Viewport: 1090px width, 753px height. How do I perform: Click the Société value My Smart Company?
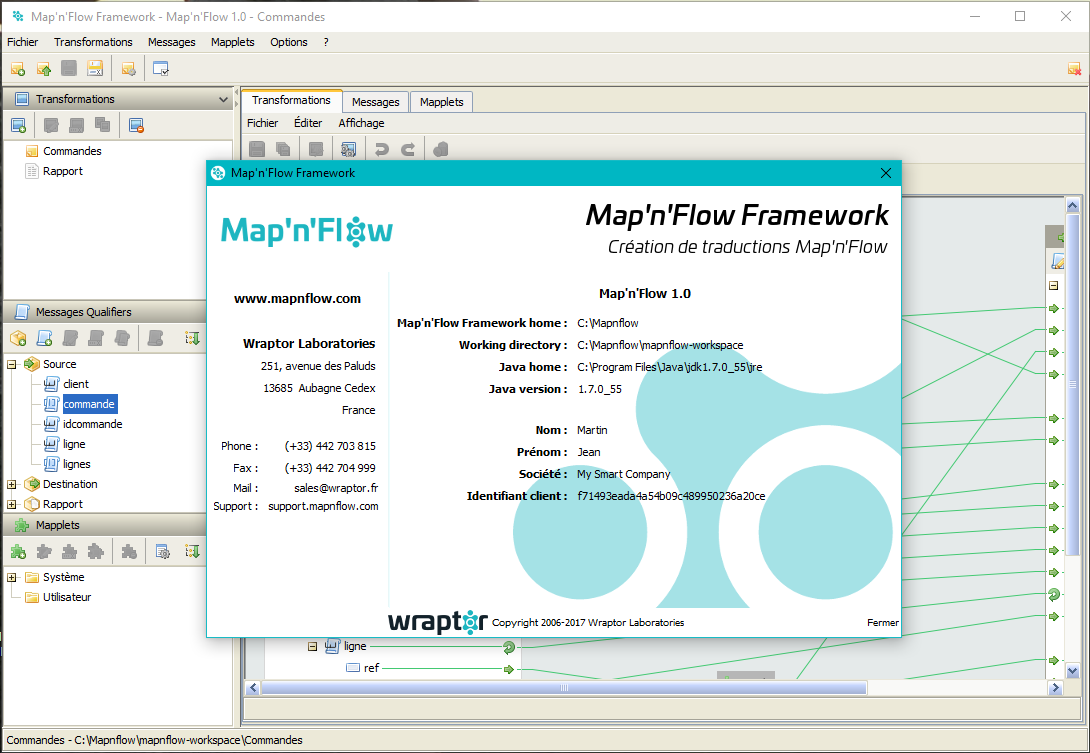[x=624, y=474]
